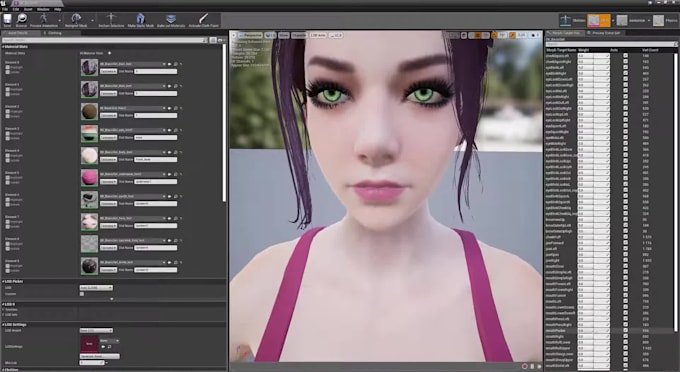Browse to Element 9 material with magnifier icon

pos(176,262)
